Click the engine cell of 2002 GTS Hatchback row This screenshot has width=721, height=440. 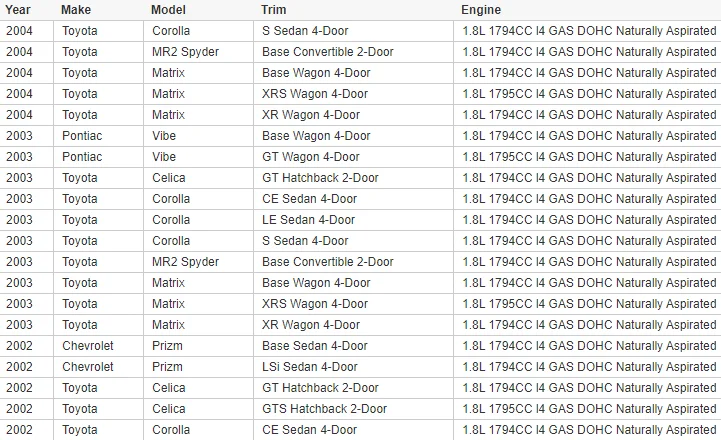[589, 409]
